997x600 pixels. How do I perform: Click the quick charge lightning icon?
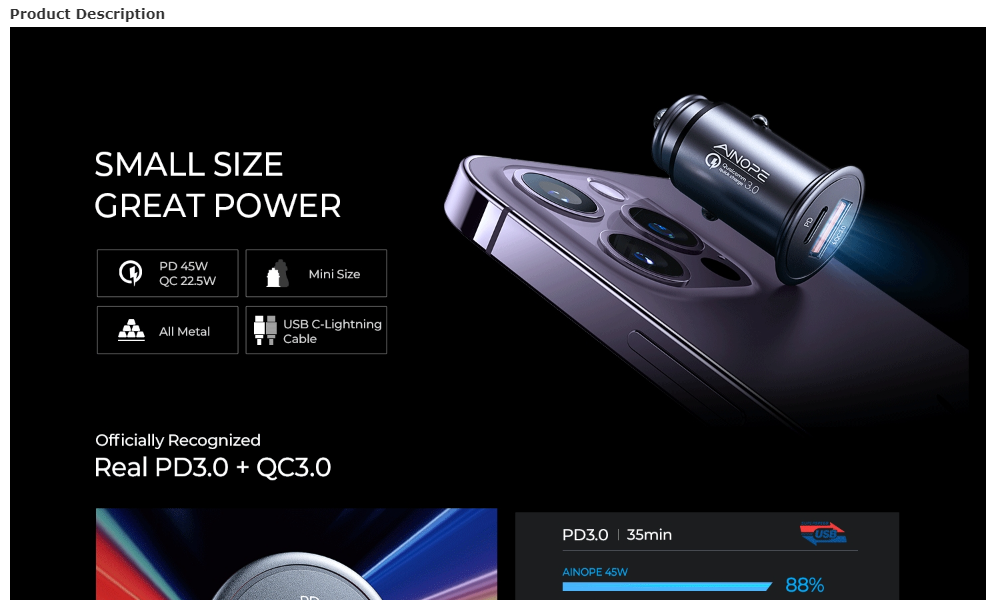130,273
